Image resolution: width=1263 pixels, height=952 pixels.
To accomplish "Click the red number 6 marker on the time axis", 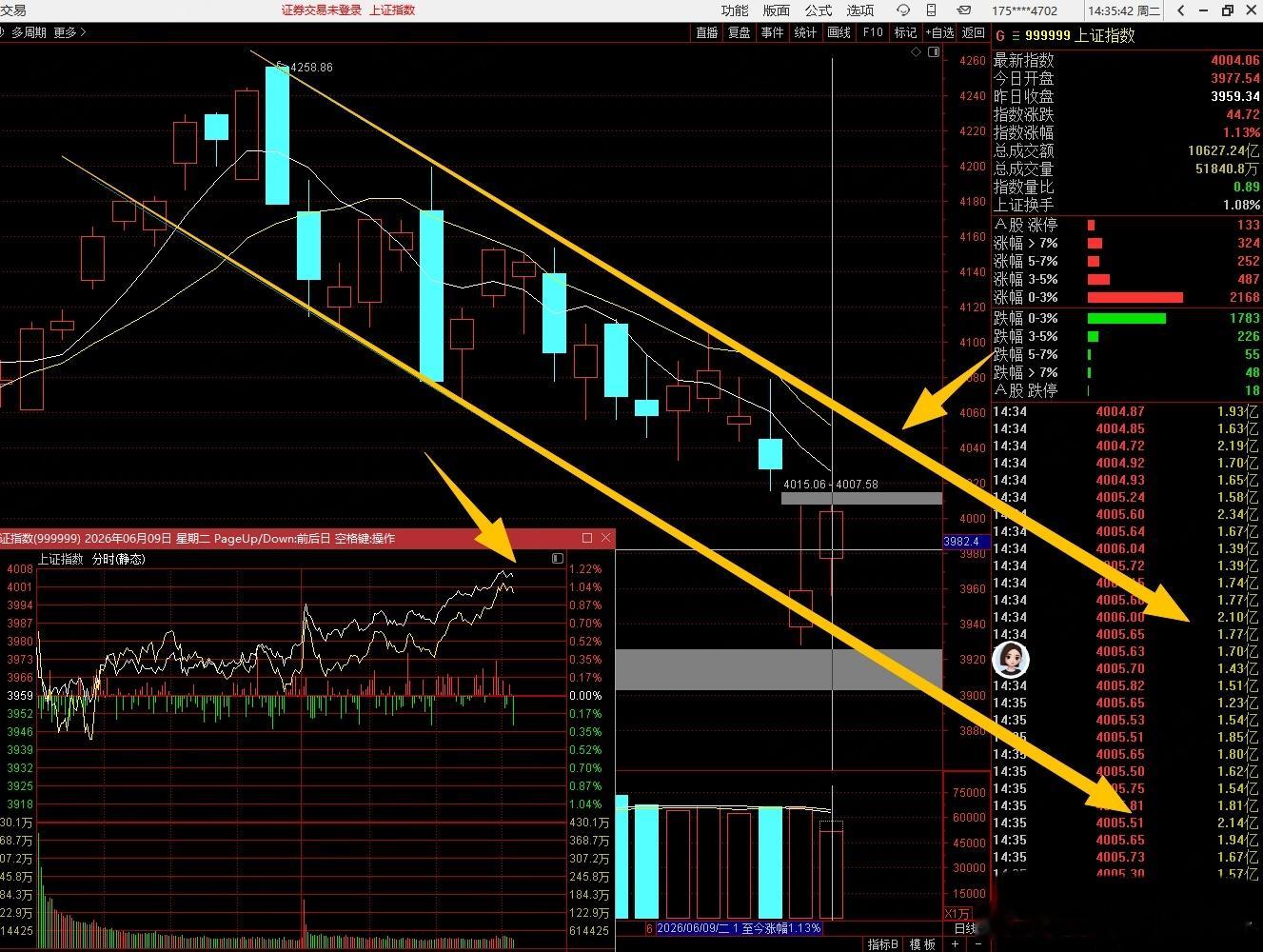I will (x=649, y=928).
